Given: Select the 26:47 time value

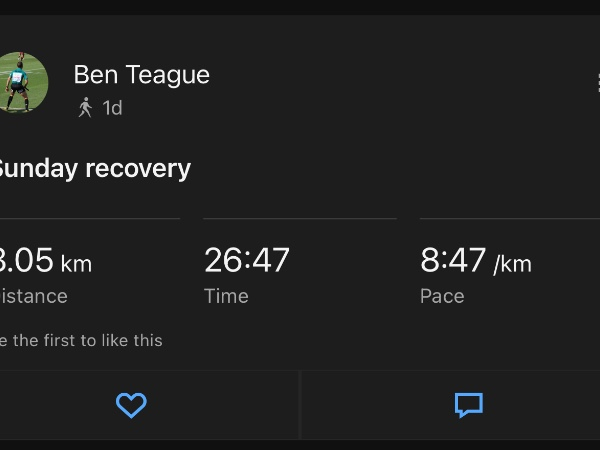Looking at the screenshot, I should [x=247, y=260].
